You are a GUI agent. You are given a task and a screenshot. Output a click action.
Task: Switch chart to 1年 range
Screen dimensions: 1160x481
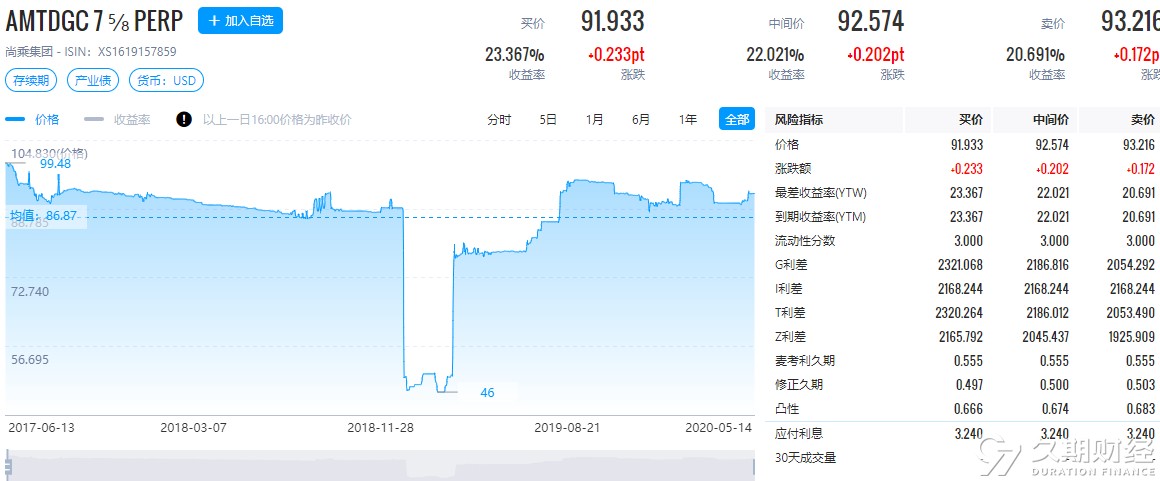pos(688,119)
